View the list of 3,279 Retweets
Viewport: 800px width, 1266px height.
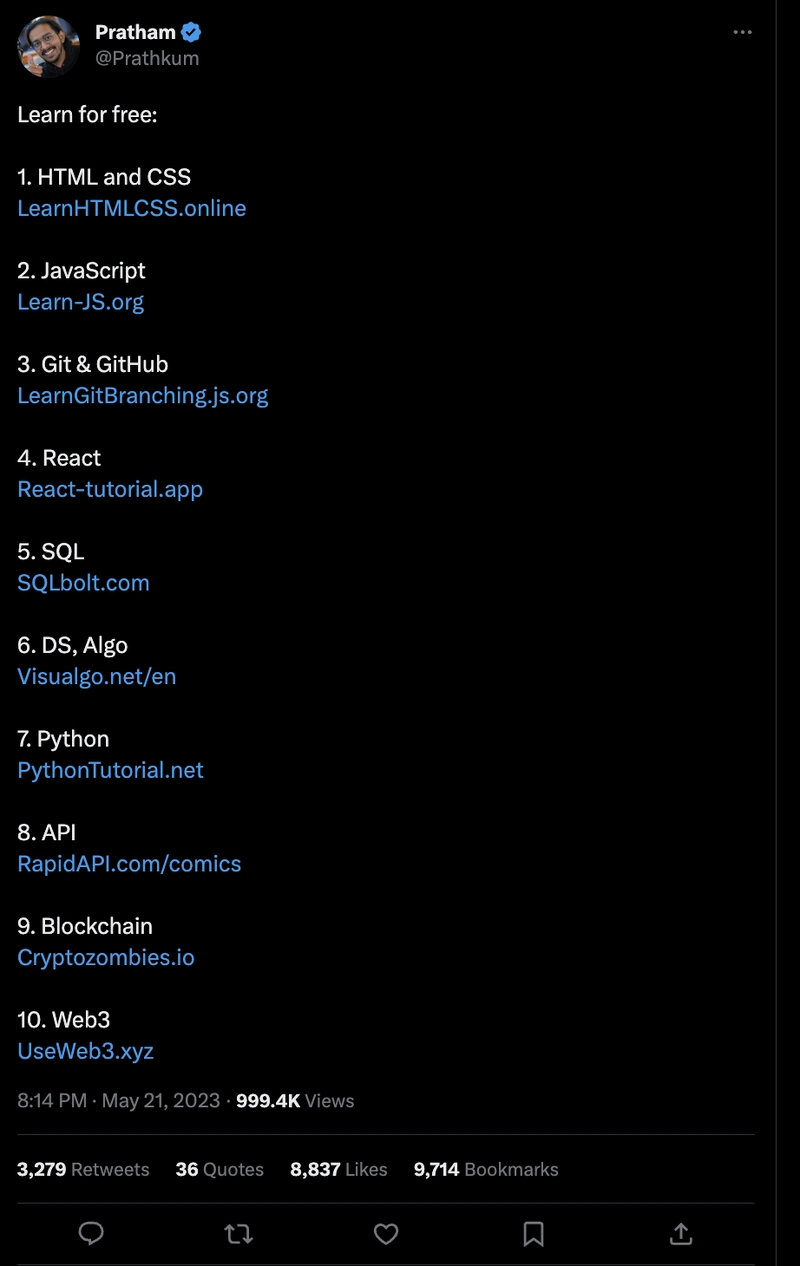tap(83, 1169)
